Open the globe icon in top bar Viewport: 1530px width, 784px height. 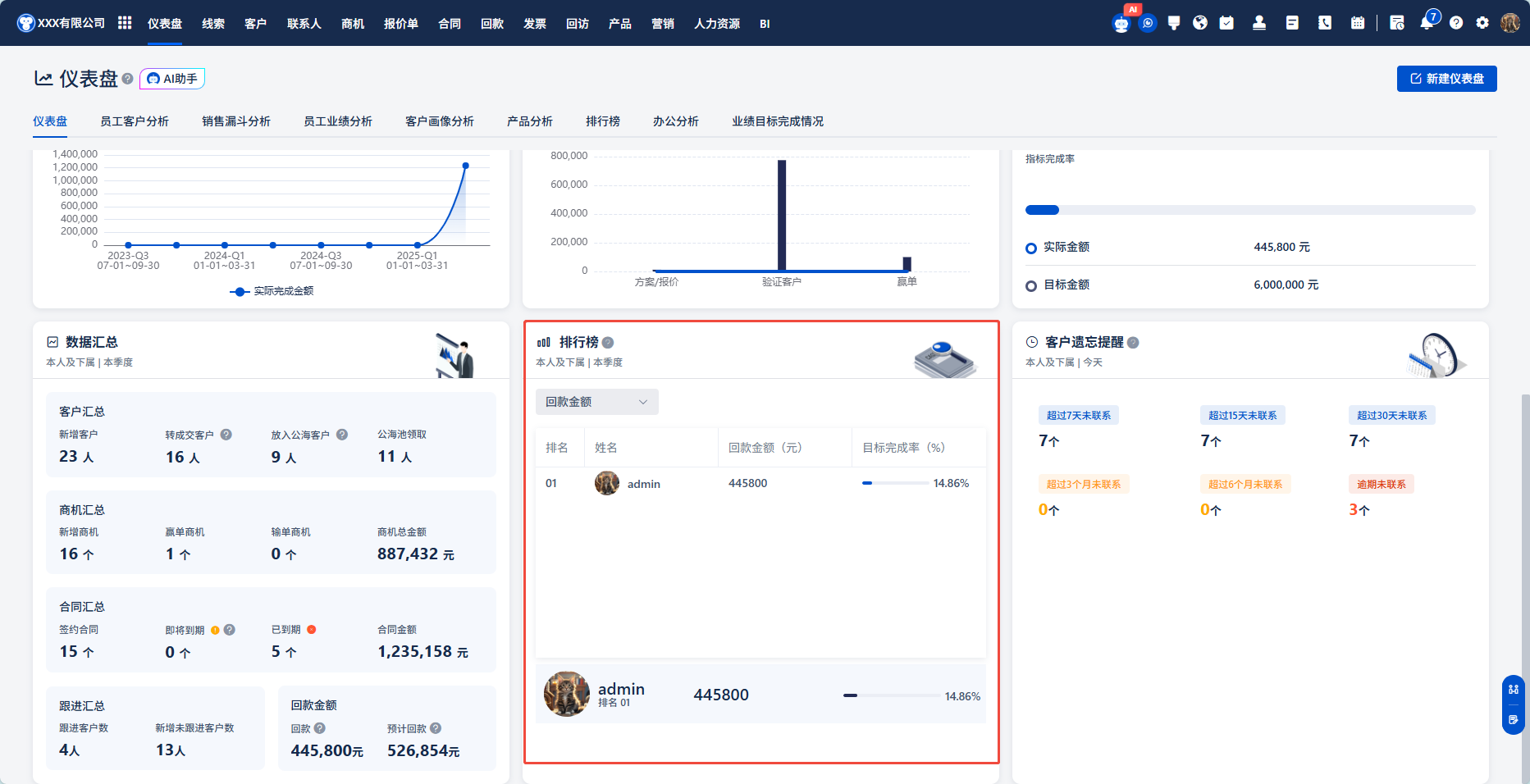[x=1200, y=23]
